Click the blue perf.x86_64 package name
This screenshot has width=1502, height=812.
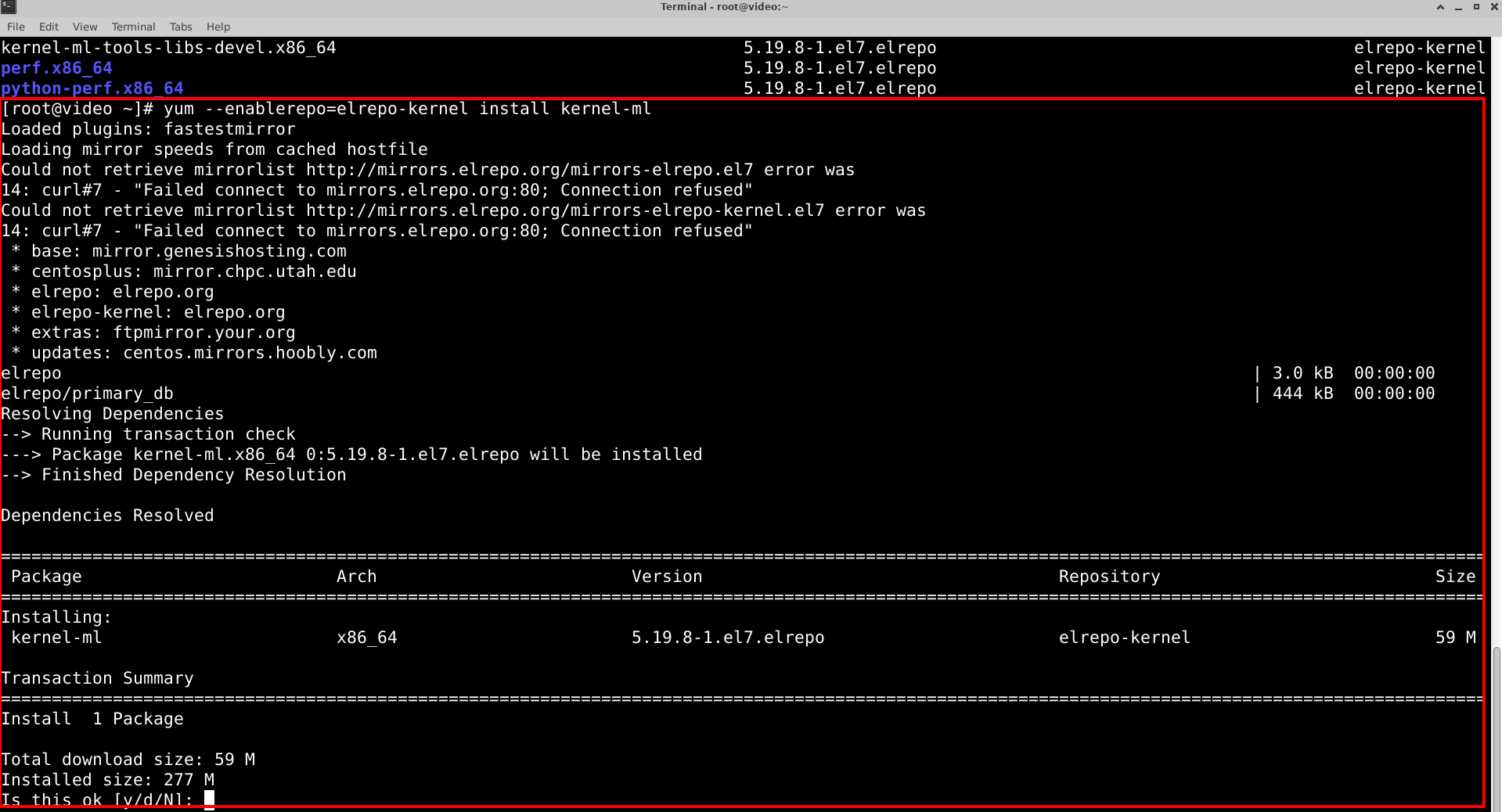click(x=56, y=68)
